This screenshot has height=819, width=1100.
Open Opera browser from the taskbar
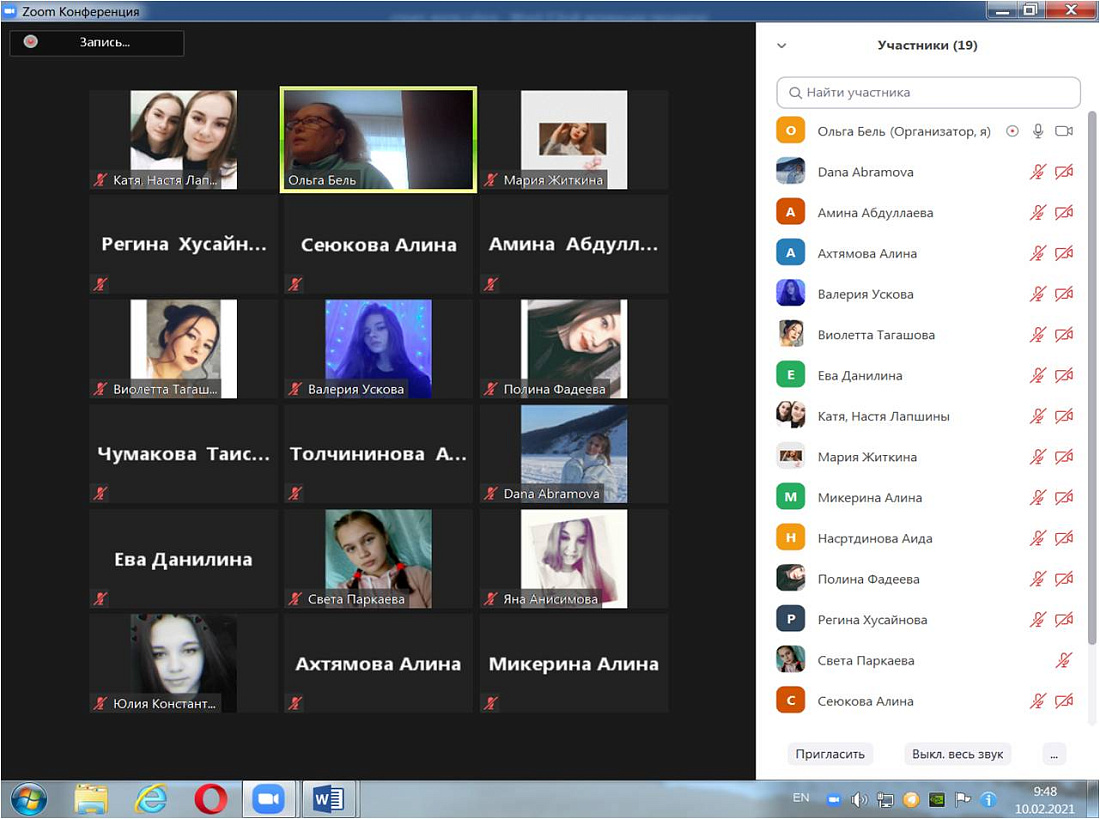[210, 798]
